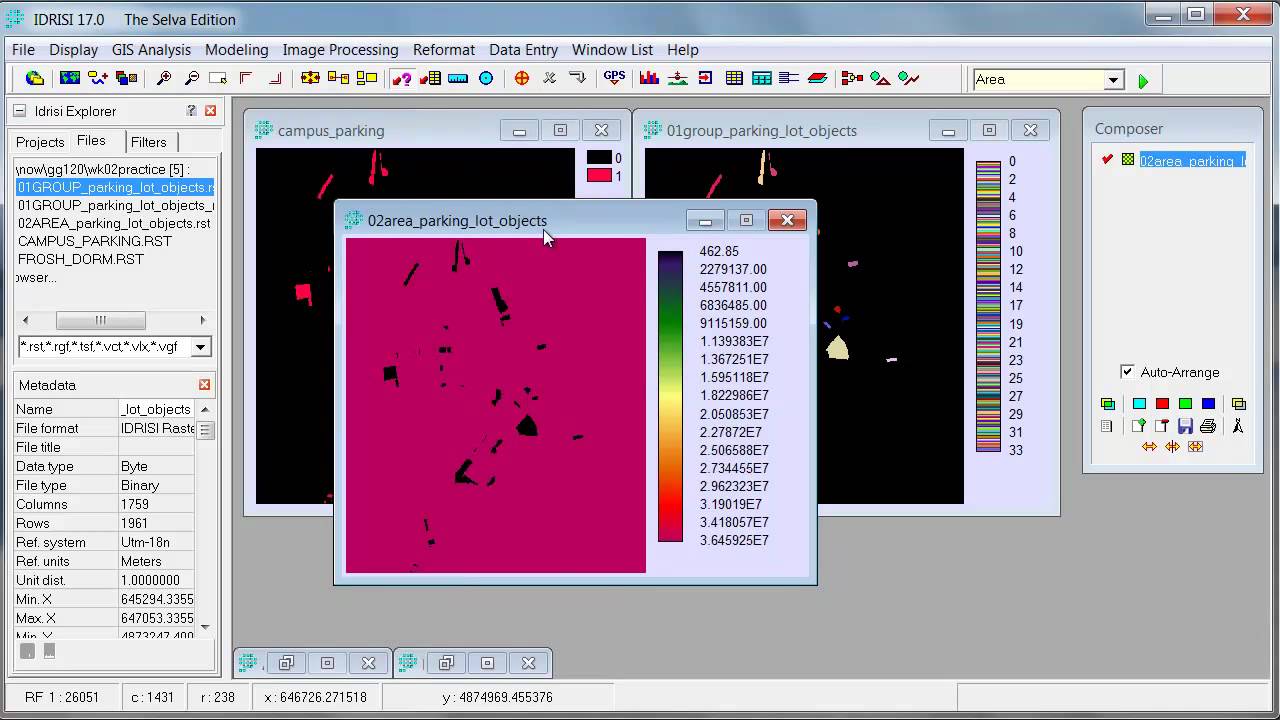This screenshot has height=720, width=1280.
Task: Click the zoom in magnifier icon
Action: click(164, 78)
